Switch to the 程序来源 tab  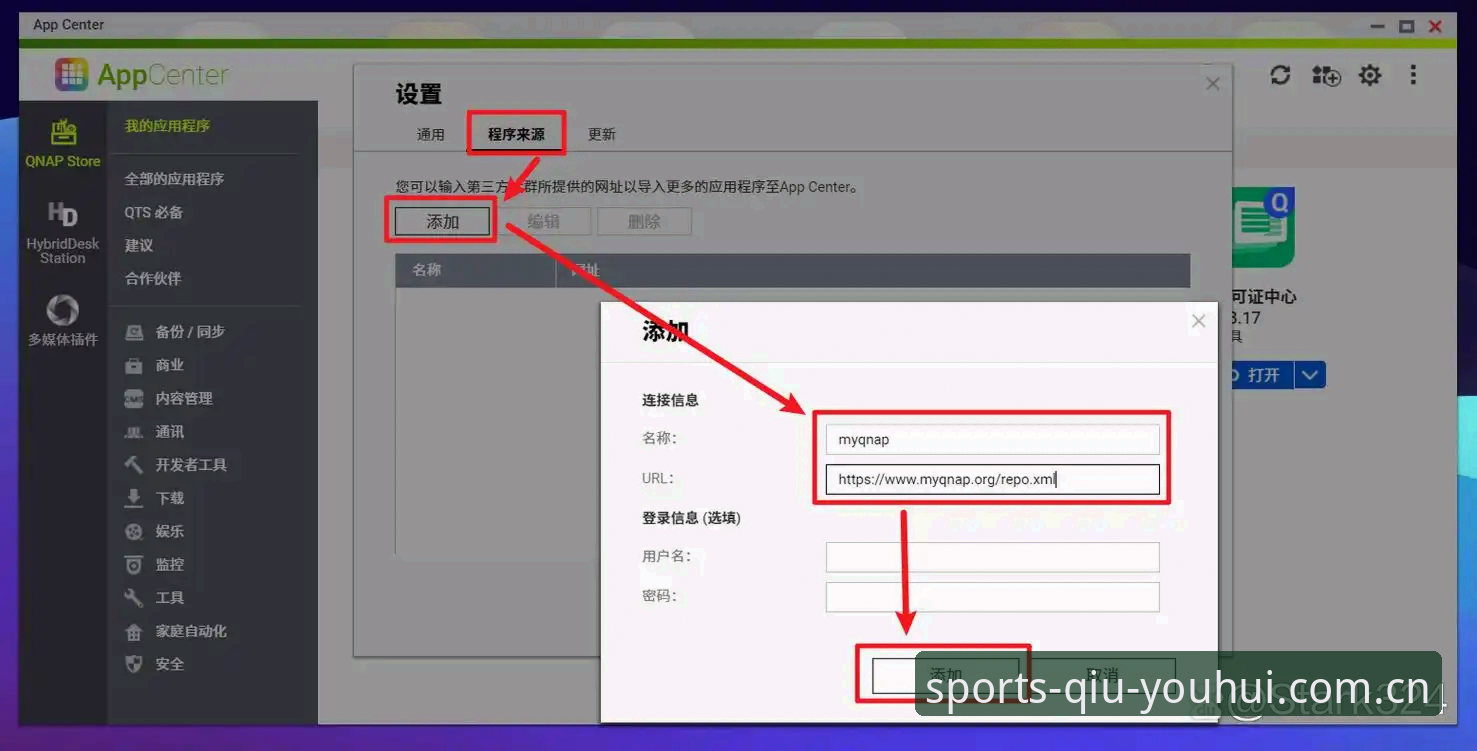click(516, 134)
